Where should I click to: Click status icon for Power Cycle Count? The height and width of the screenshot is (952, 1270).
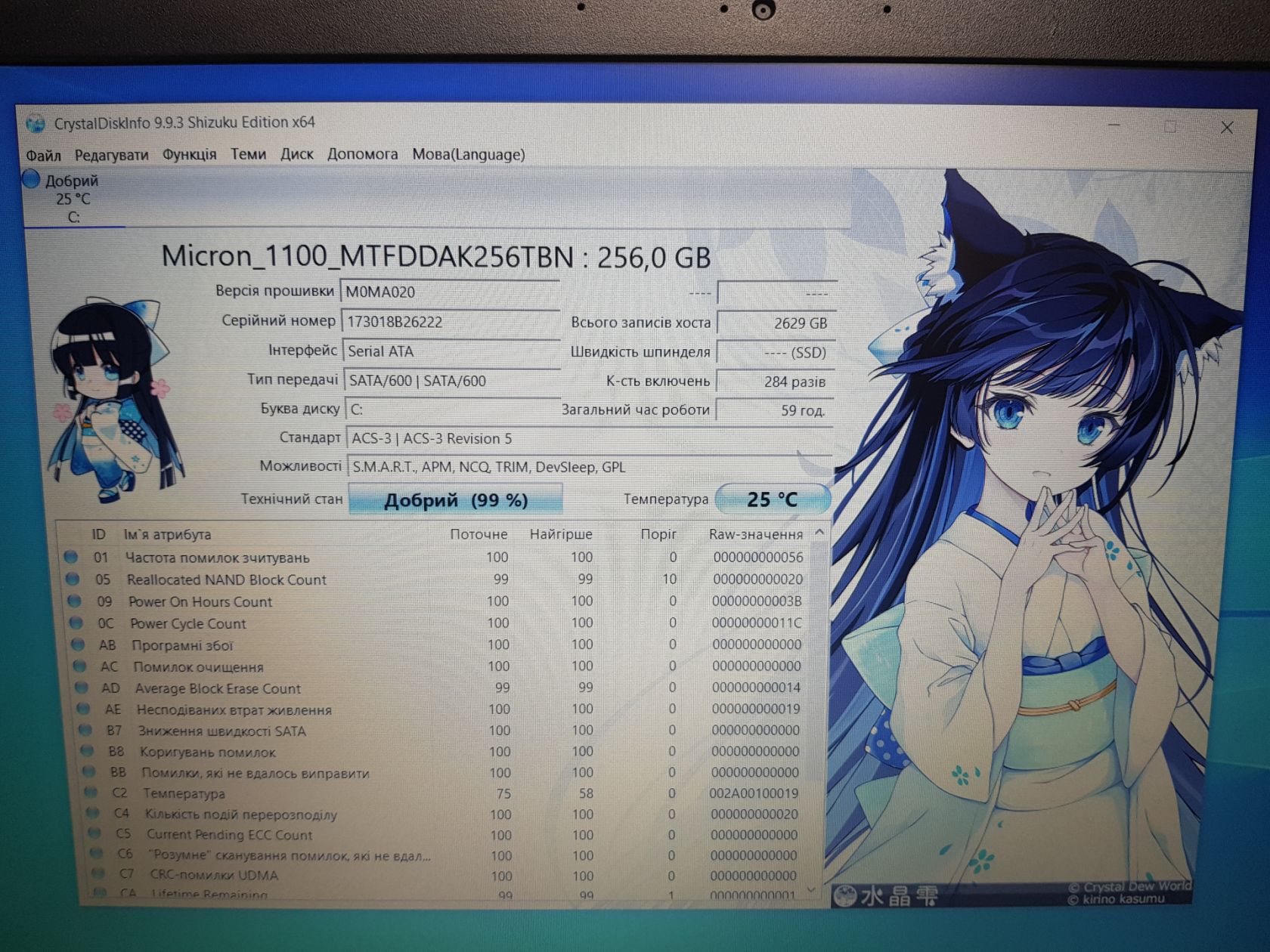pyautogui.click(x=76, y=623)
